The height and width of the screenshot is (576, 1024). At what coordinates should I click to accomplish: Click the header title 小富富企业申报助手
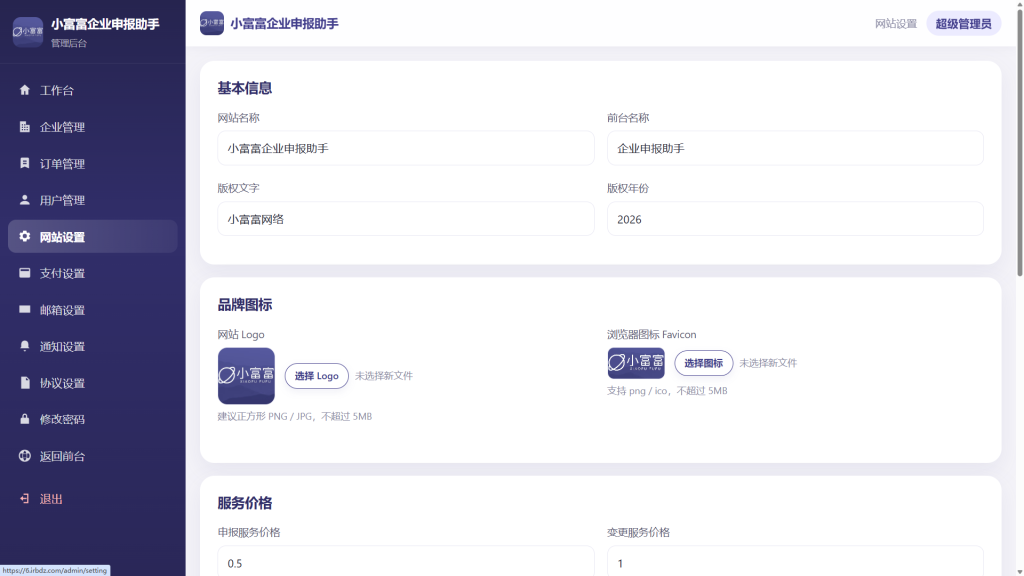(x=284, y=24)
